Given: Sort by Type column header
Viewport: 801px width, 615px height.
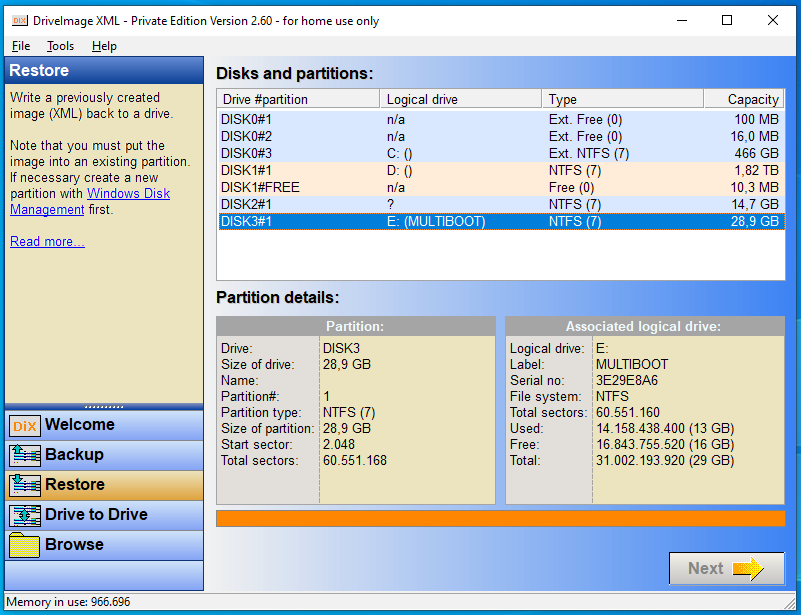Looking at the screenshot, I should 622,99.
